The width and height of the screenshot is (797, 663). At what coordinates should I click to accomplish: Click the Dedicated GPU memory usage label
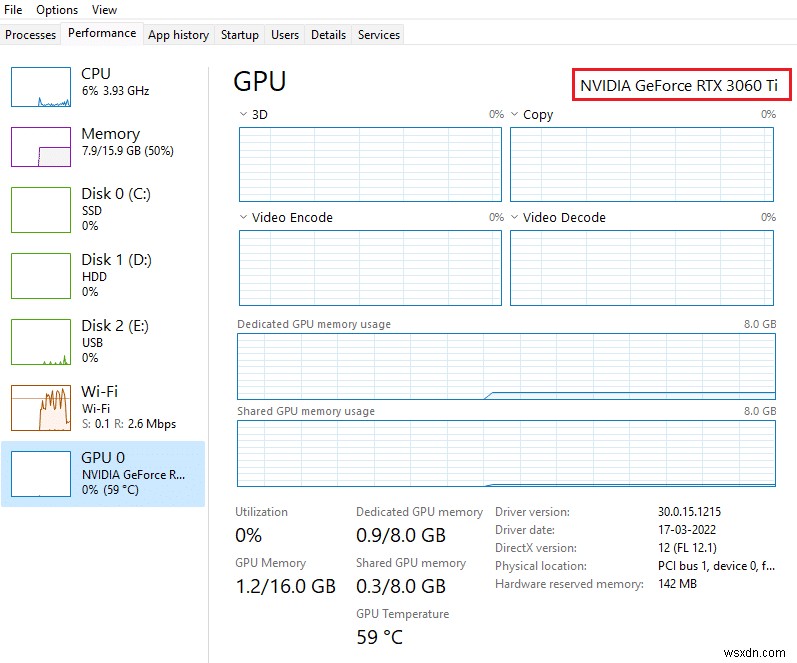[314, 324]
